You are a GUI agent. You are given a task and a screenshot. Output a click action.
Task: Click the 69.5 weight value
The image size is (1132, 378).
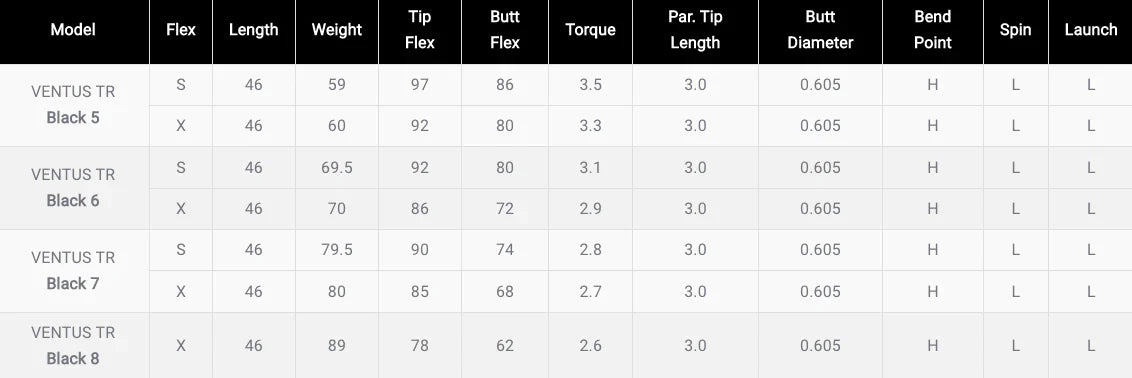pyautogui.click(x=337, y=167)
